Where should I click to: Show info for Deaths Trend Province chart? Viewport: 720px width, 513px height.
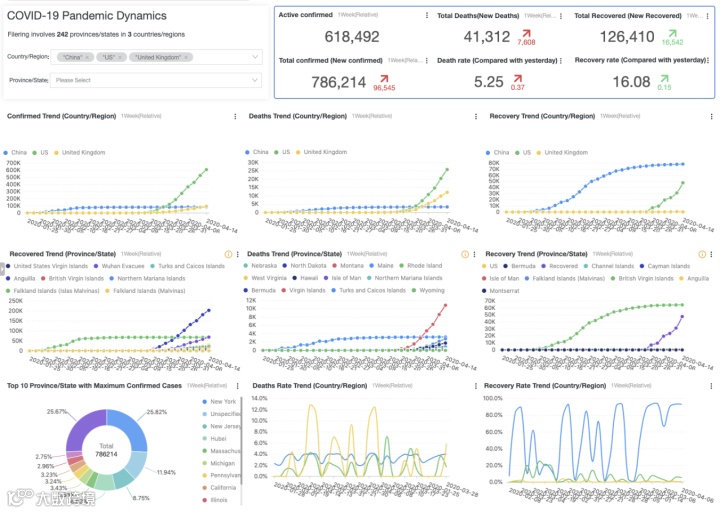(465, 254)
